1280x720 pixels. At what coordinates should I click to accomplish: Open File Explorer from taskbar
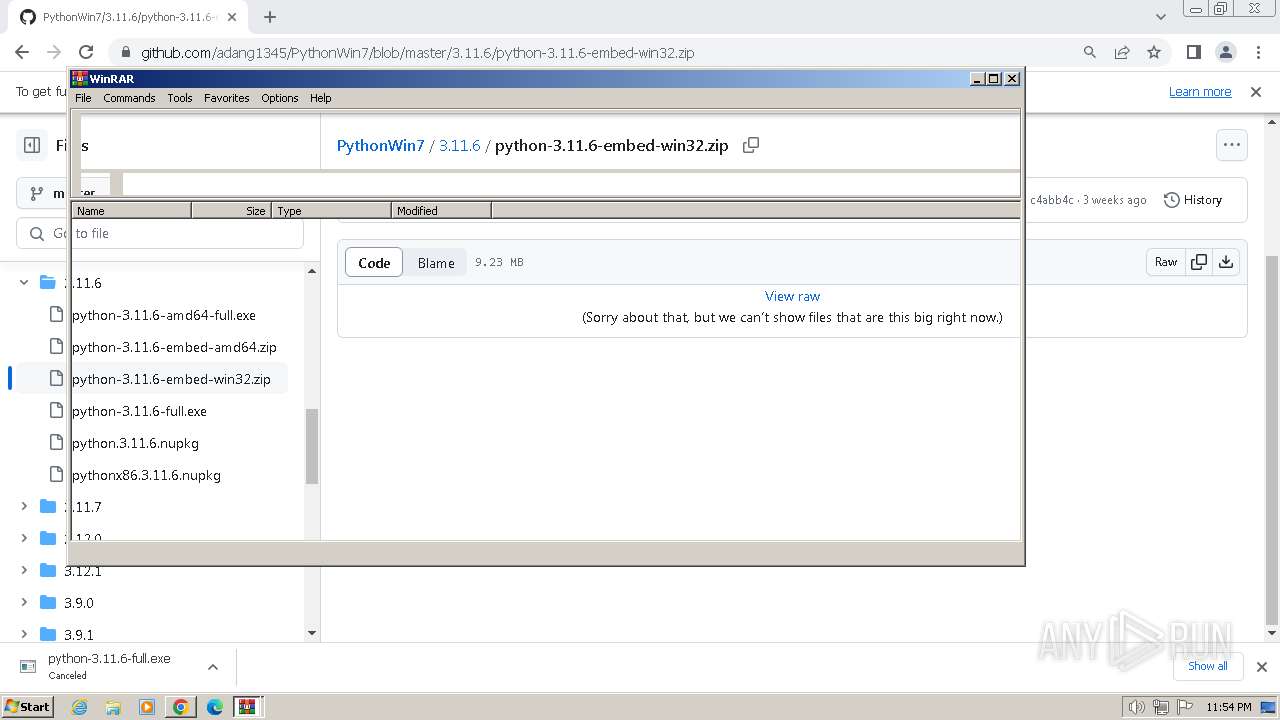coord(113,707)
